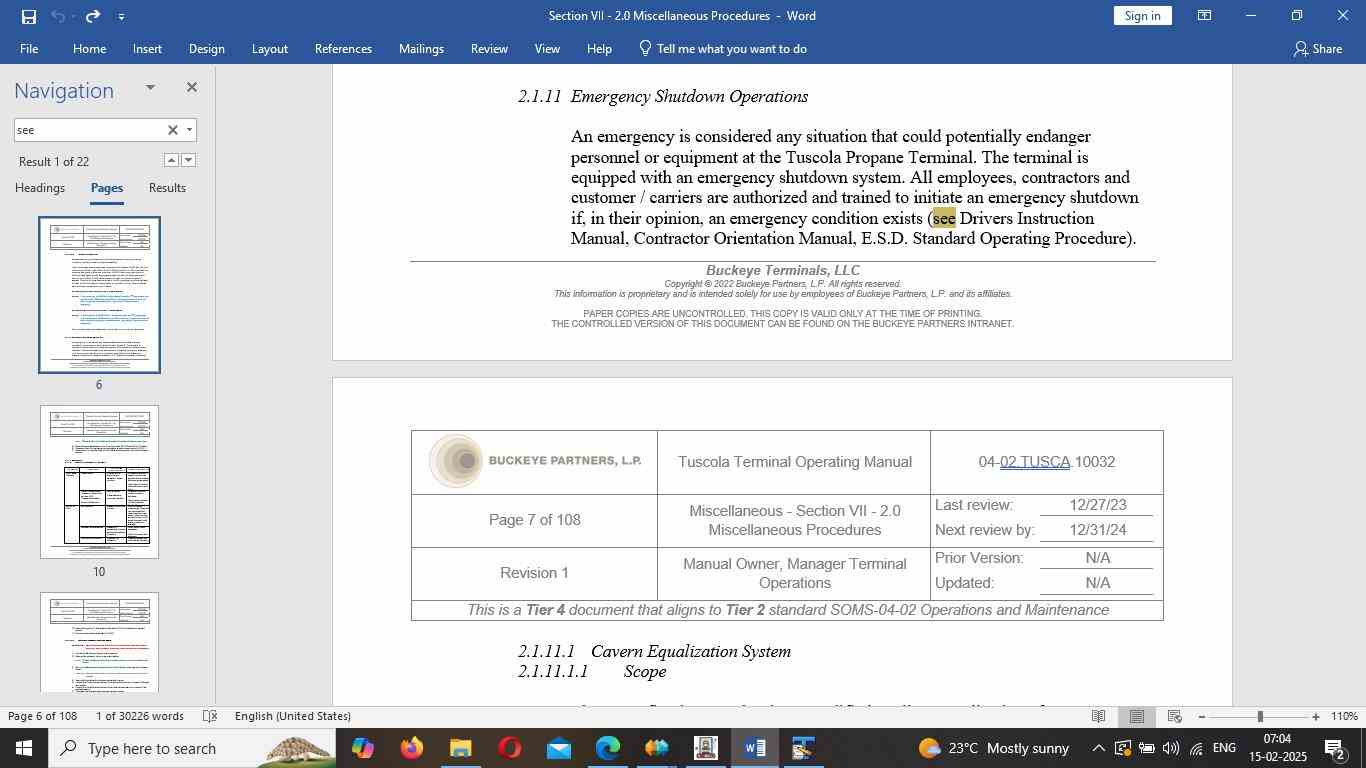Viewport: 1366px width, 768px height.
Task: Click the Word icon in taskbar
Action: click(754, 748)
